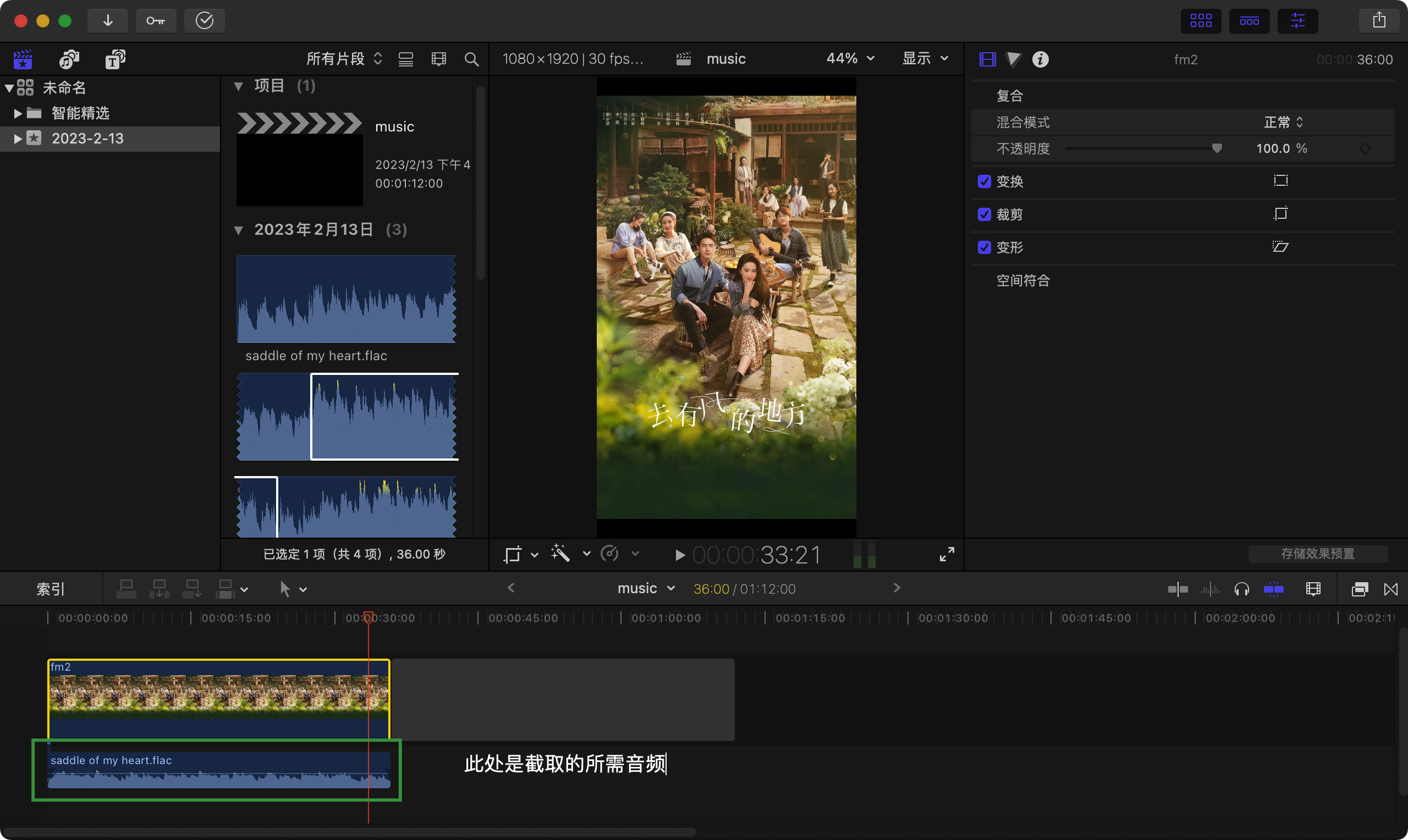The width and height of the screenshot is (1408, 840).
Task: Add opacity keyframe diamond button
Action: coord(1365,148)
